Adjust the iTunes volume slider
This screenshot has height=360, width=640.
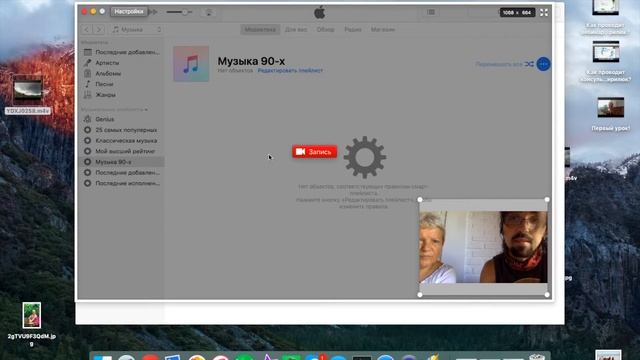179,12
